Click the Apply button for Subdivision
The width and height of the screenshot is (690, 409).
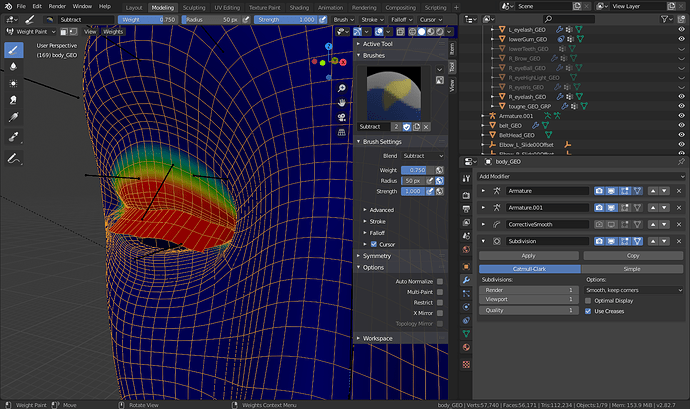[x=529, y=256]
